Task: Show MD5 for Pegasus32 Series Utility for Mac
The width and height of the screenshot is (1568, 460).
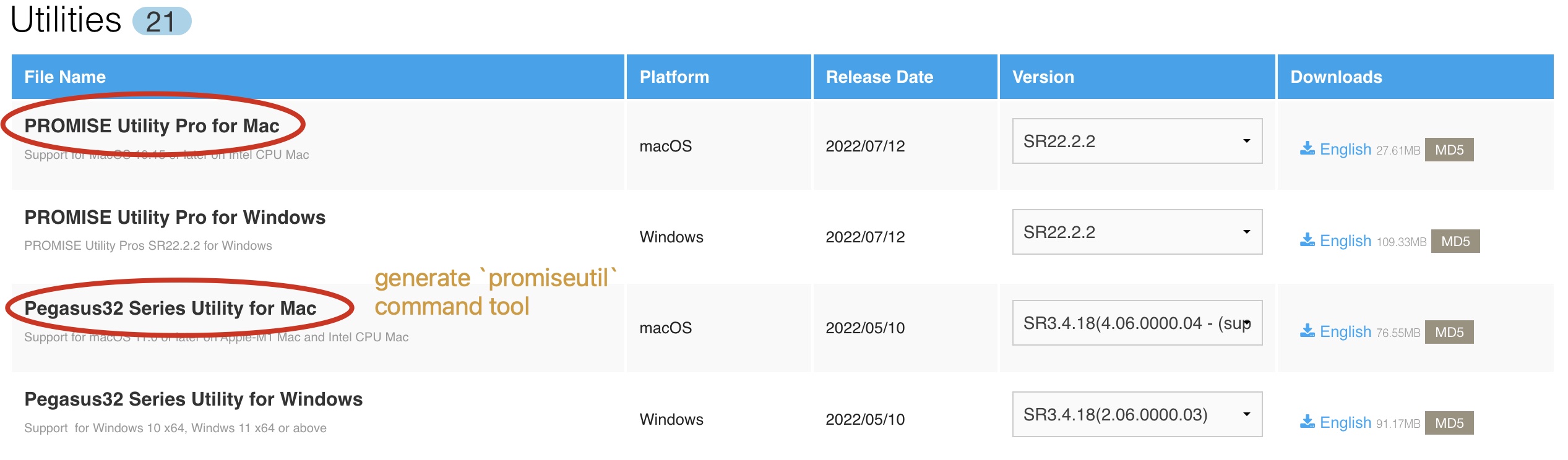Action: (x=1449, y=332)
